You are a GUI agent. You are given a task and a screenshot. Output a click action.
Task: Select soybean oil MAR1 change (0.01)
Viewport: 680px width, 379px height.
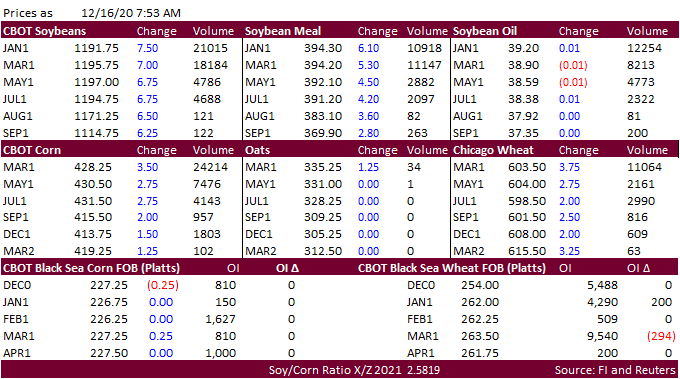(573, 65)
